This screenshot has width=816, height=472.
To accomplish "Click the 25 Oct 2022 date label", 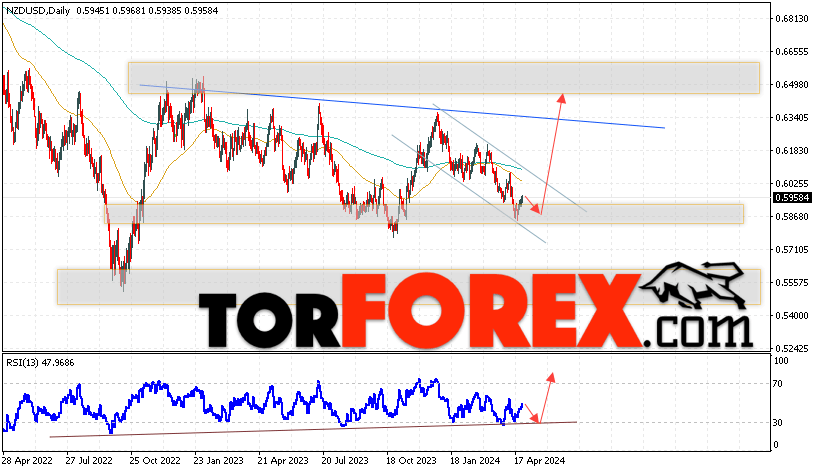I will click(155, 461).
